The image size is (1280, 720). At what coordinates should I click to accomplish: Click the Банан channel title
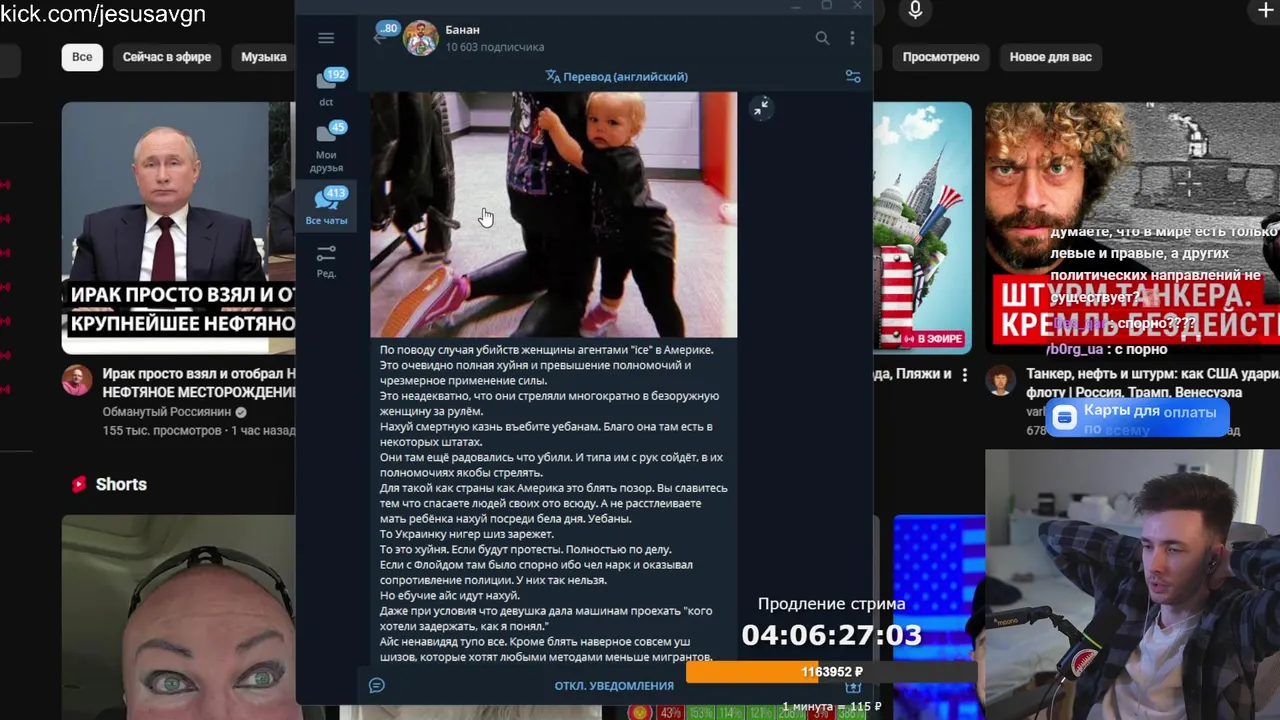pyautogui.click(x=463, y=30)
